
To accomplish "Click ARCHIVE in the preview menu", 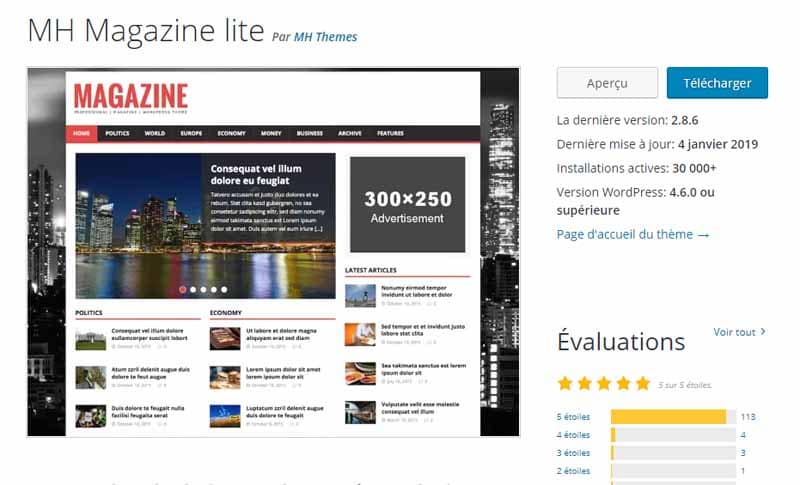I will 350,133.
